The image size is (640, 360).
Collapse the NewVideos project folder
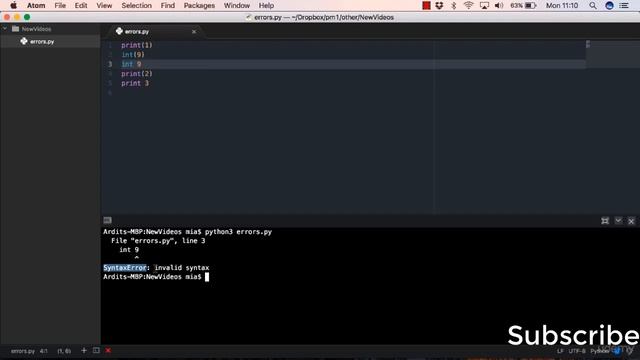[x=5, y=29]
